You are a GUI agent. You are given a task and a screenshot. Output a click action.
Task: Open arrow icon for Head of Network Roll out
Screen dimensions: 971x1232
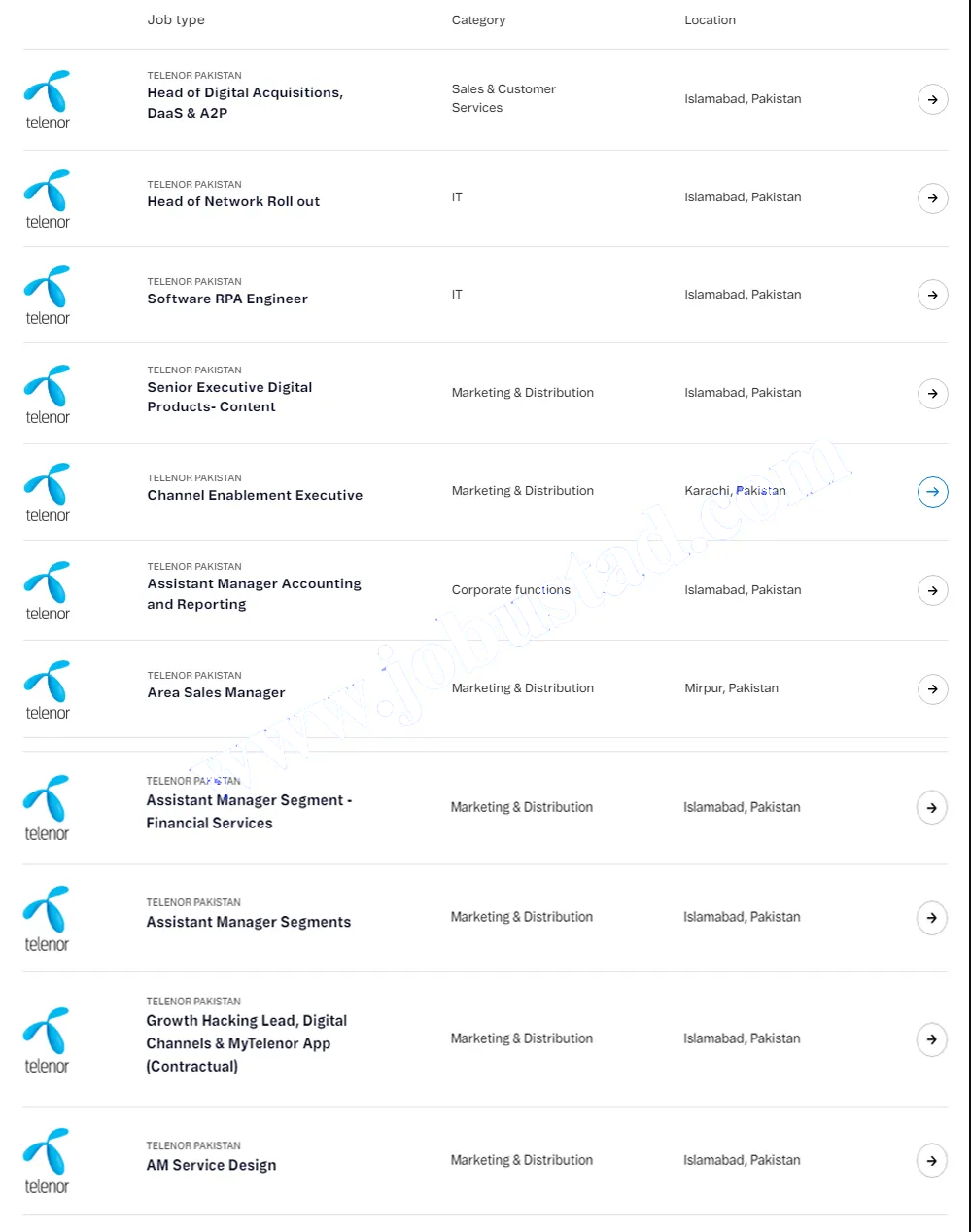click(932, 198)
